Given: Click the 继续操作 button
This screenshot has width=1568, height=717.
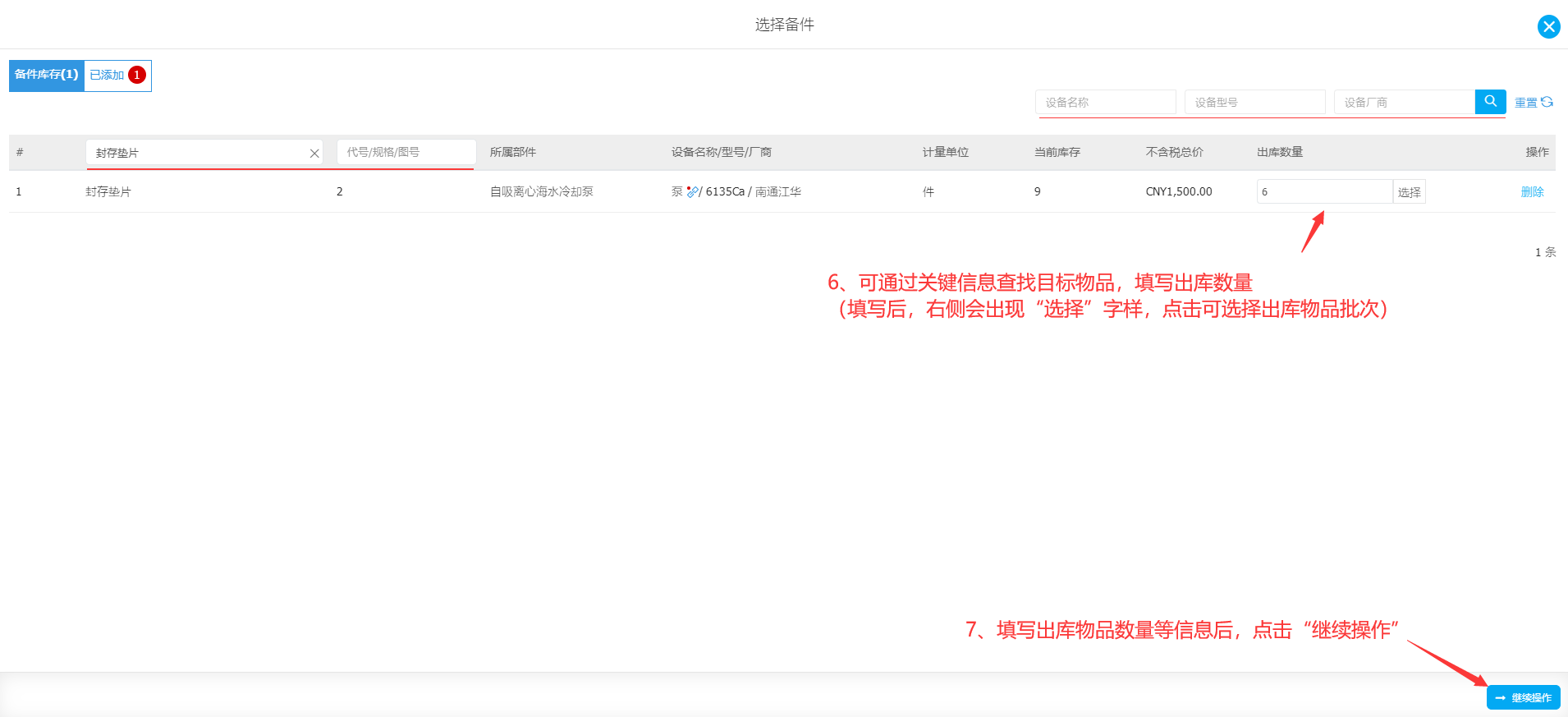Looking at the screenshot, I should [1523, 697].
